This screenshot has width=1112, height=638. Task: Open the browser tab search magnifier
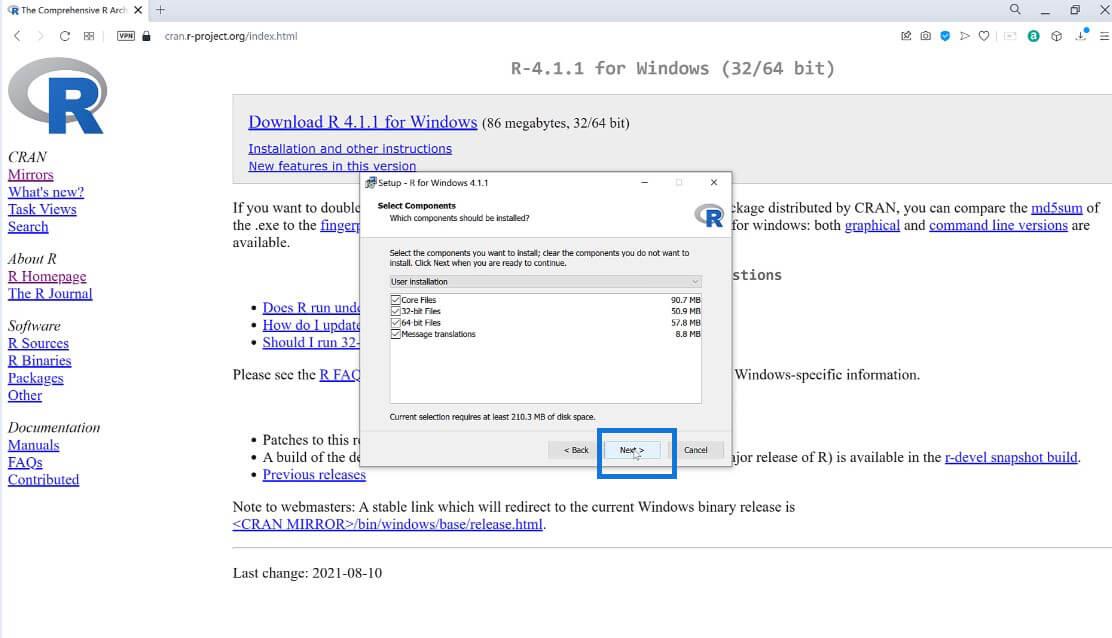point(1015,9)
